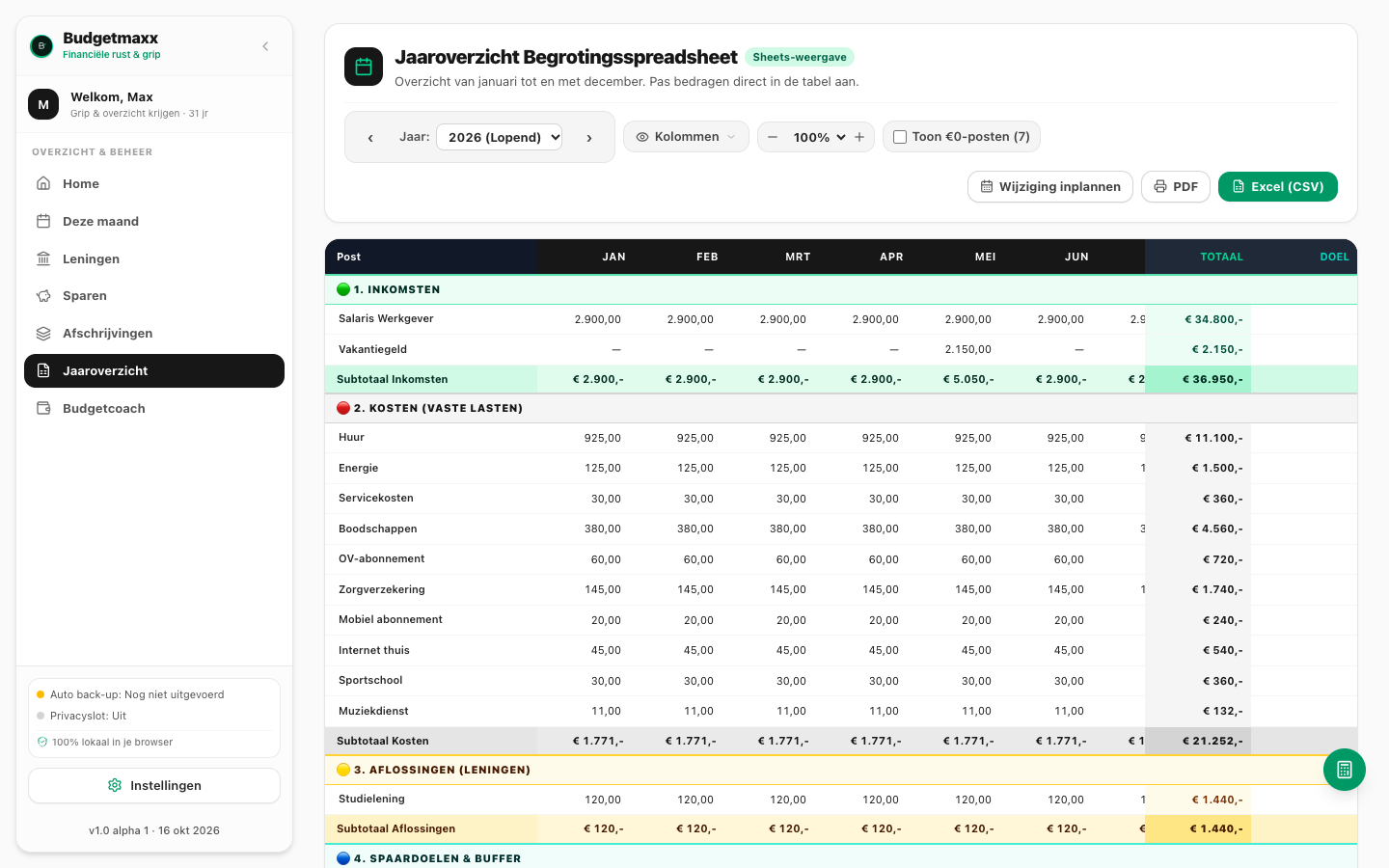The width and height of the screenshot is (1389, 868).
Task: Collapse the sidebar with the chevron
Action: click(x=265, y=46)
